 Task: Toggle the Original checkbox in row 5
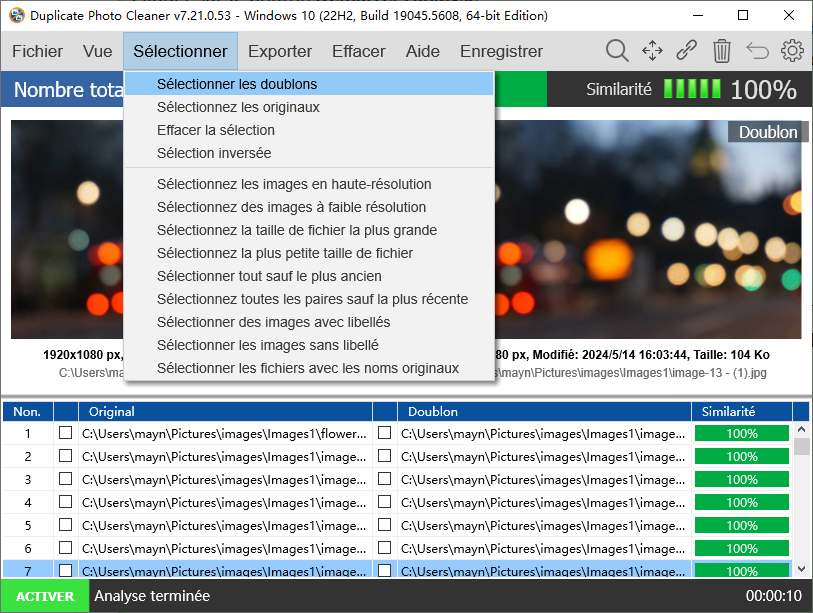click(66, 525)
